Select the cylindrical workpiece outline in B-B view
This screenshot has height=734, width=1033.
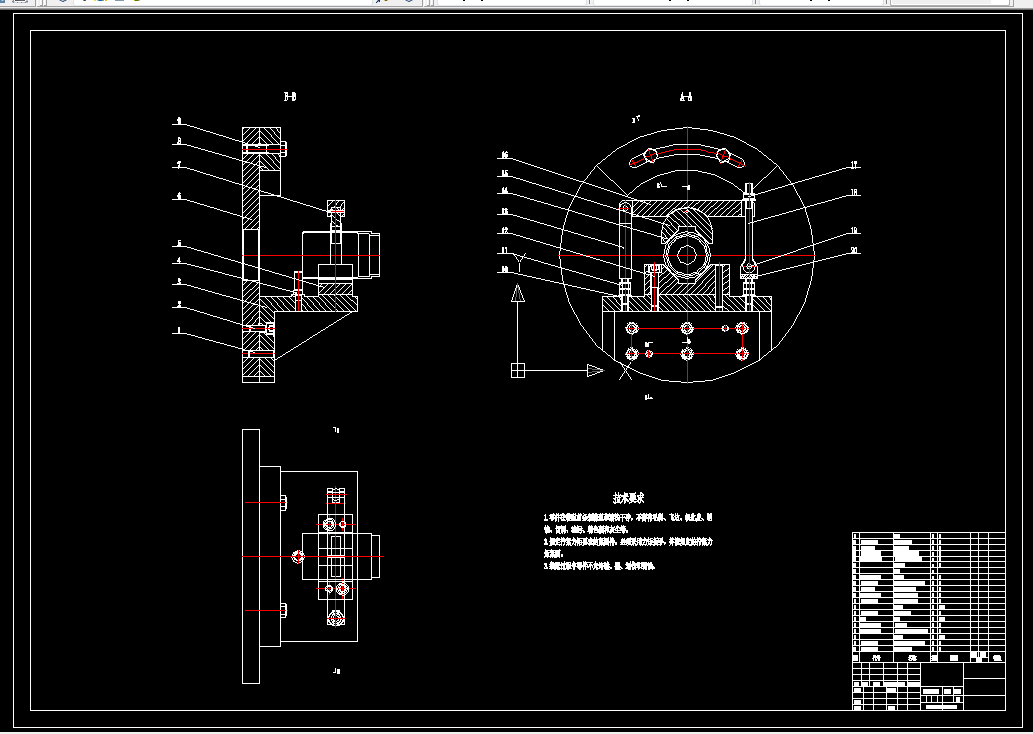tap(341, 255)
